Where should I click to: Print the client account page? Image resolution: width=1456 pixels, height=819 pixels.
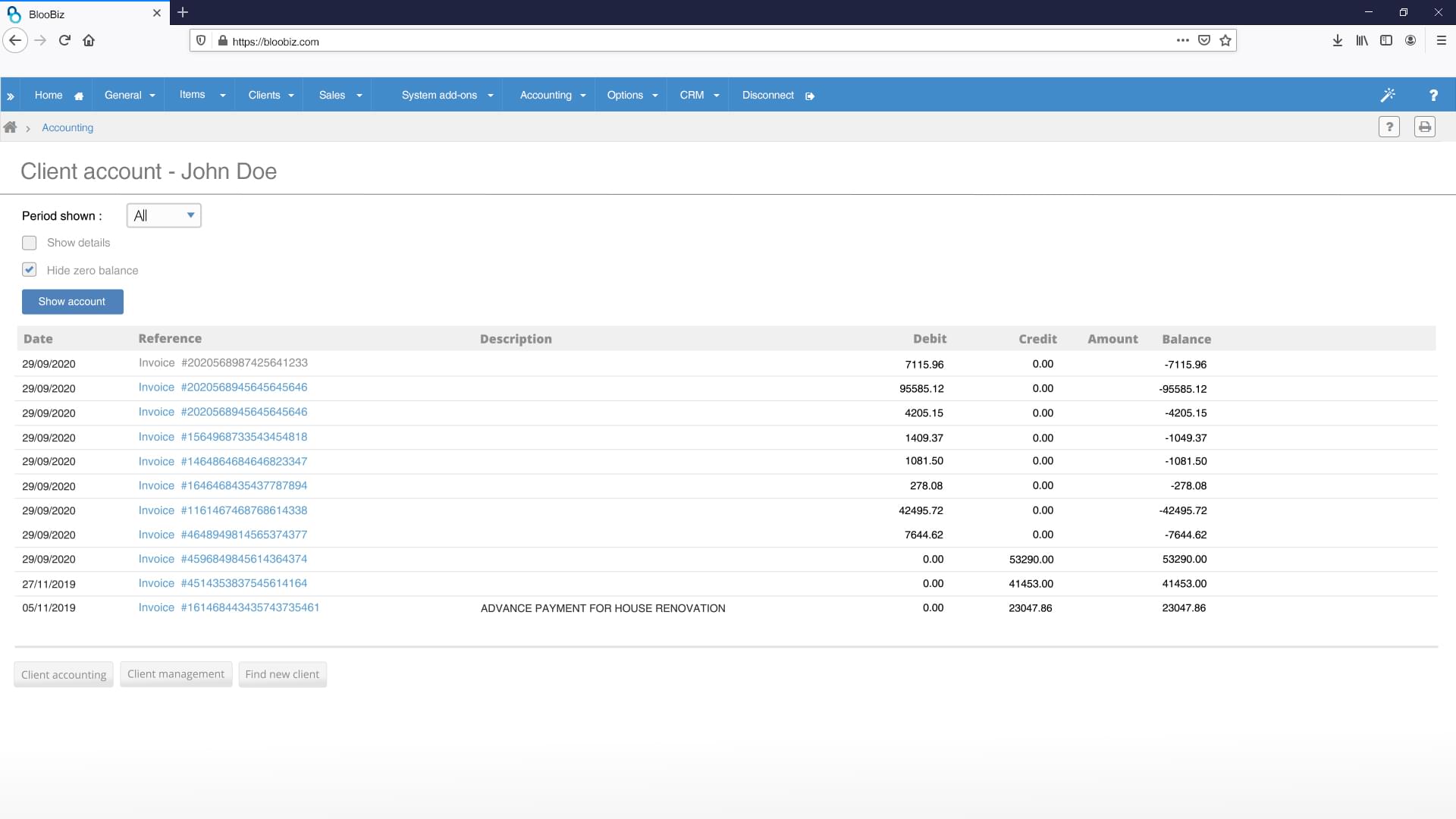[1425, 127]
